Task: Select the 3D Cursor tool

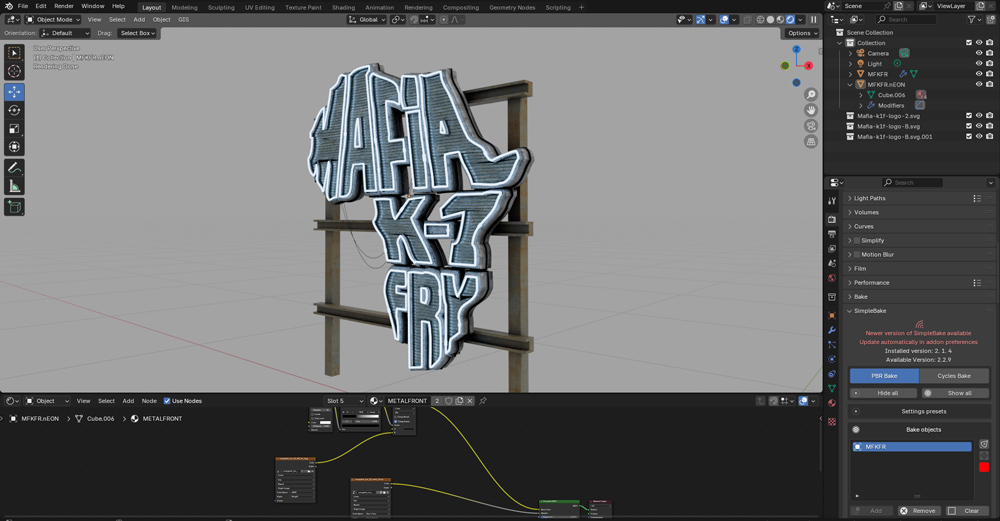Action: 14,71
